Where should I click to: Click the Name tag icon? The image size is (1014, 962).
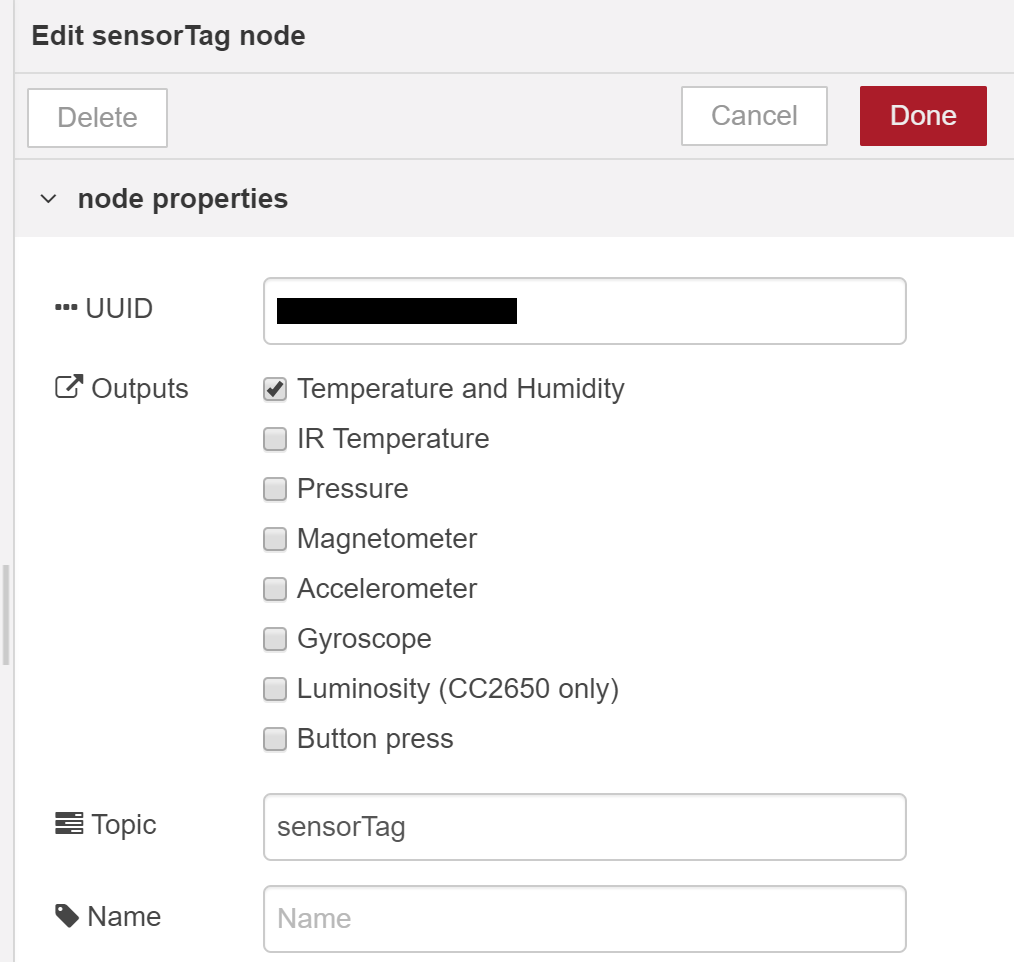[67, 916]
